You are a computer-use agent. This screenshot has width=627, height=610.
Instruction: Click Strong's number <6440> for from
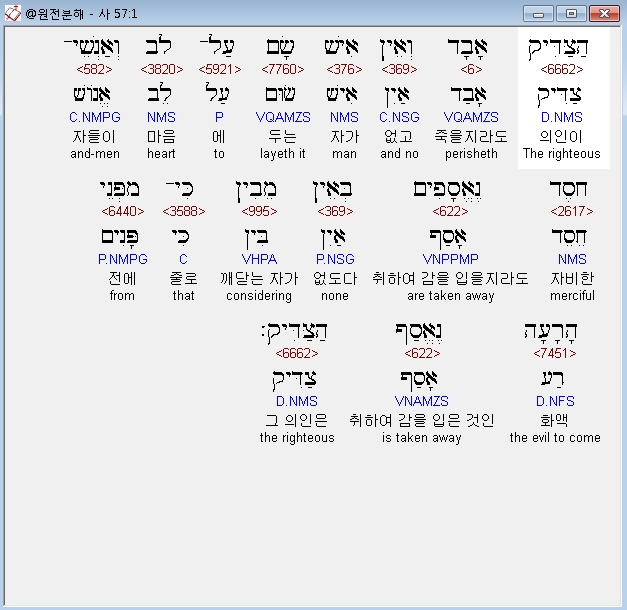click(x=122, y=211)
